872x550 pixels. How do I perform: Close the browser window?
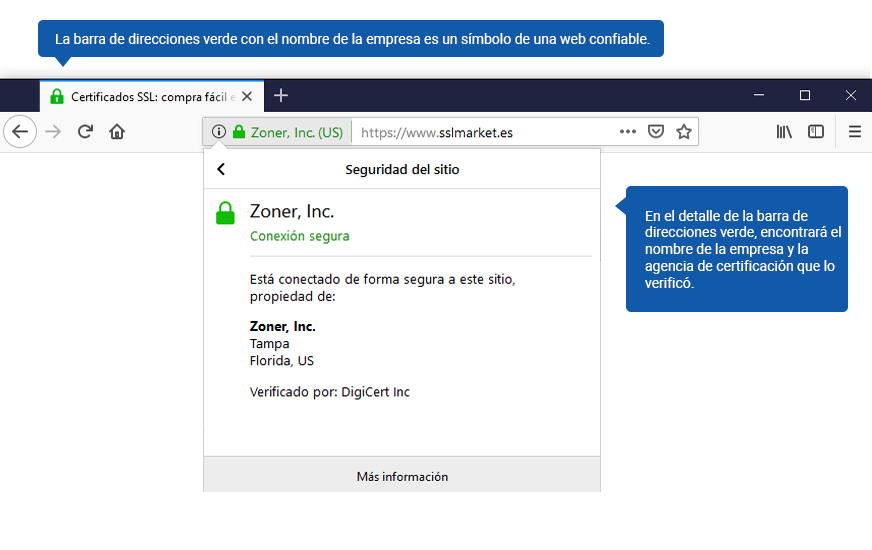[x=851, y=95]
